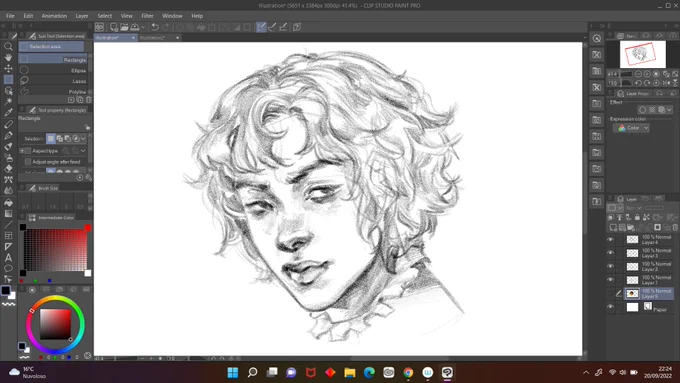
Task: Select the Airbrush tool
Action: click(8, 157)
